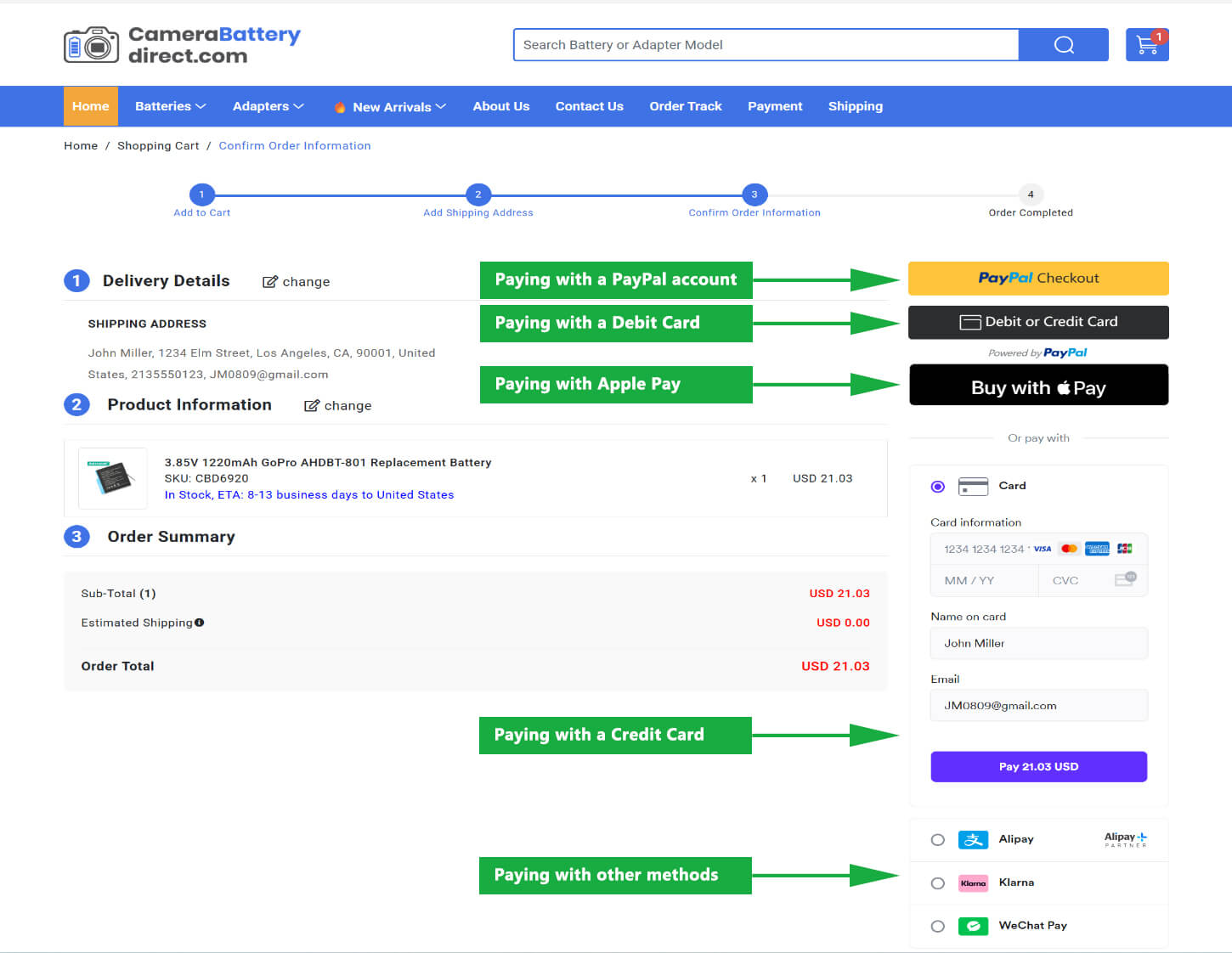Viewport: 1232px width, 953px height.
Task: Click the CVC card hint icon
Action: coord(1126,579)
